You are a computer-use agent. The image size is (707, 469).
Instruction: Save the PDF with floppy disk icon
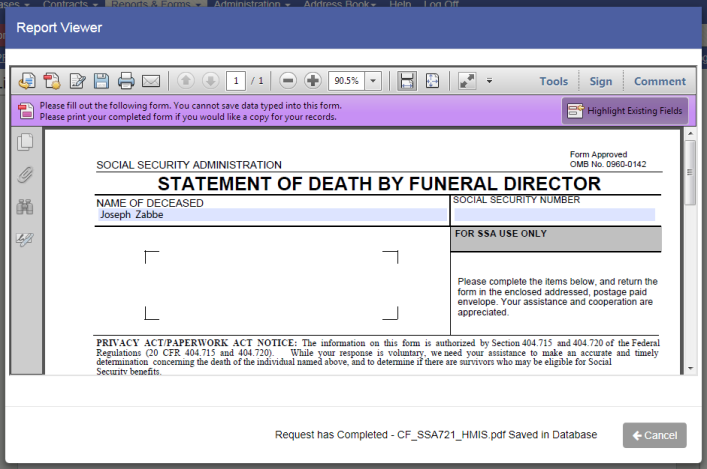pyautogui.click(x=101, y=81)
